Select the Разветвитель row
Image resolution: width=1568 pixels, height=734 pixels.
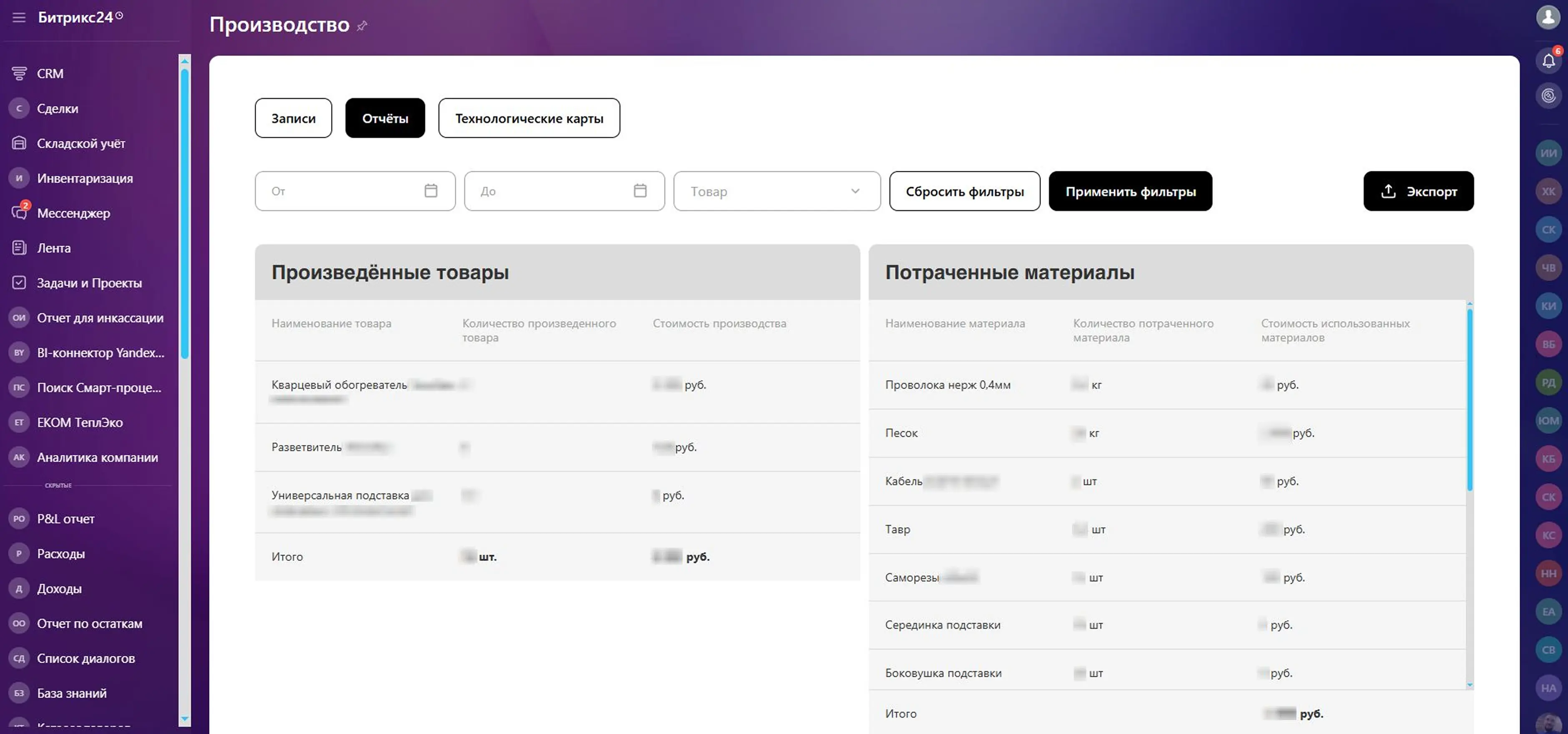click(557, 447)
